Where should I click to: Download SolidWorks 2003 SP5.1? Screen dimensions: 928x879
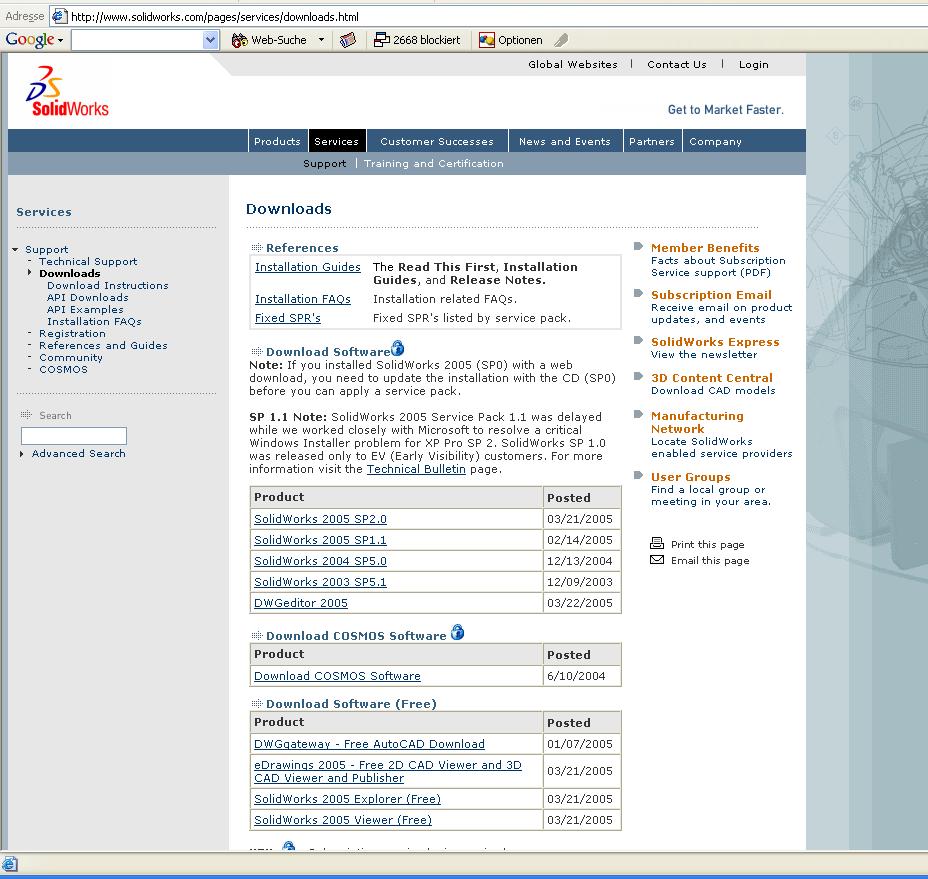click(x=320, y=582)
